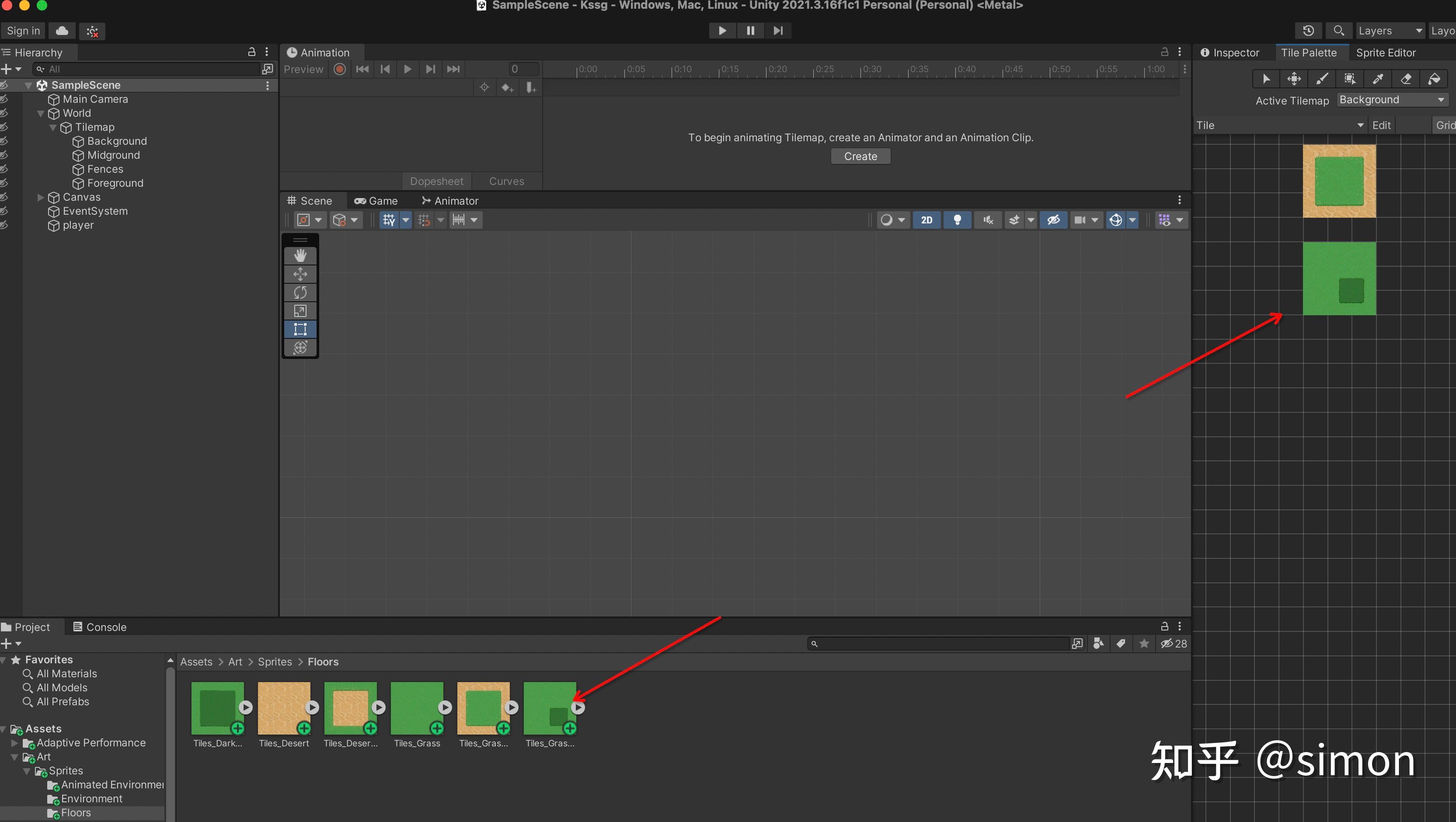This screenshot has height=822, width=1456.
Task: Click the Play button in top toolbar
Action: click(x=722, y=31)
